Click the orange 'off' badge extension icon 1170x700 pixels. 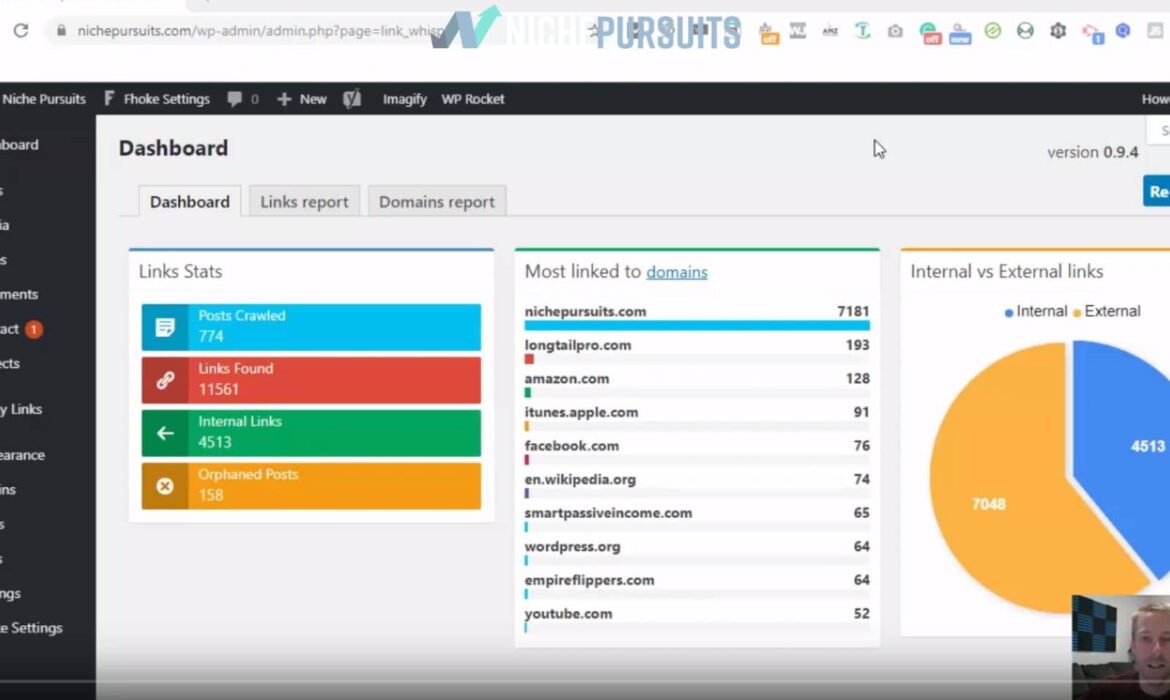(x=769, y=33)
